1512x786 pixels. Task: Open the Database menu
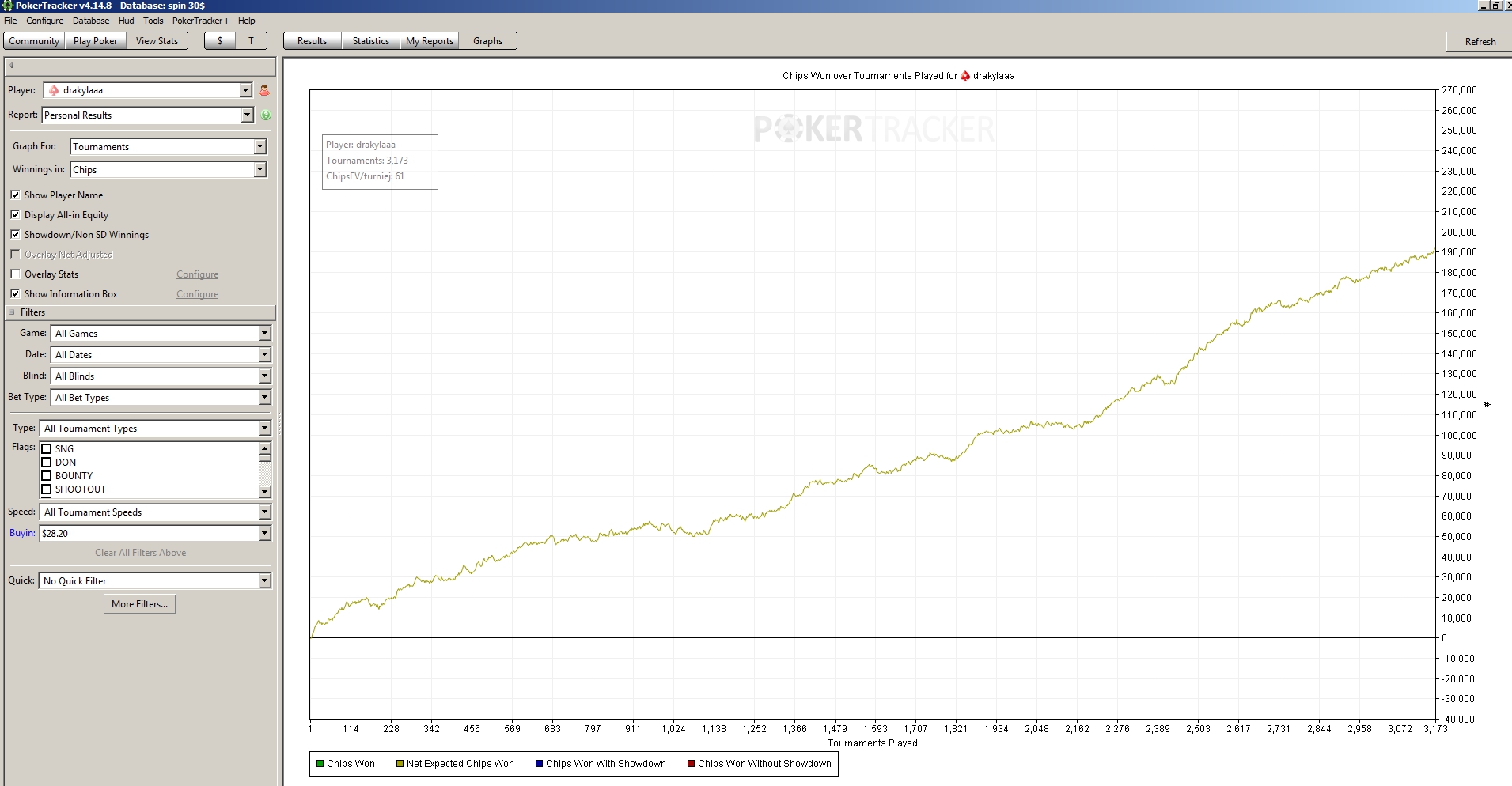tap(91, 21)
